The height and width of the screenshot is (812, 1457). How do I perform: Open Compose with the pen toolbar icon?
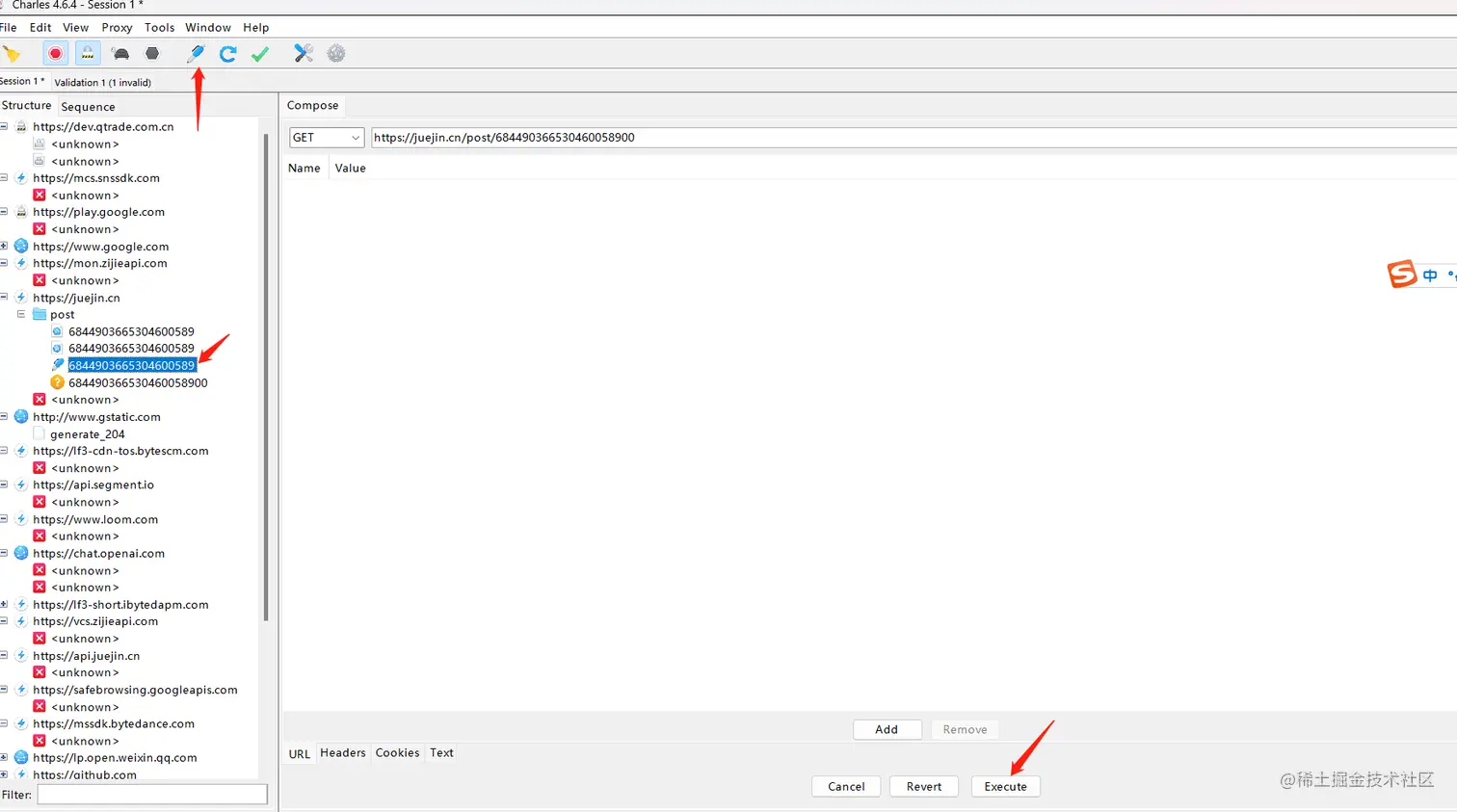(x=196, y=54)
